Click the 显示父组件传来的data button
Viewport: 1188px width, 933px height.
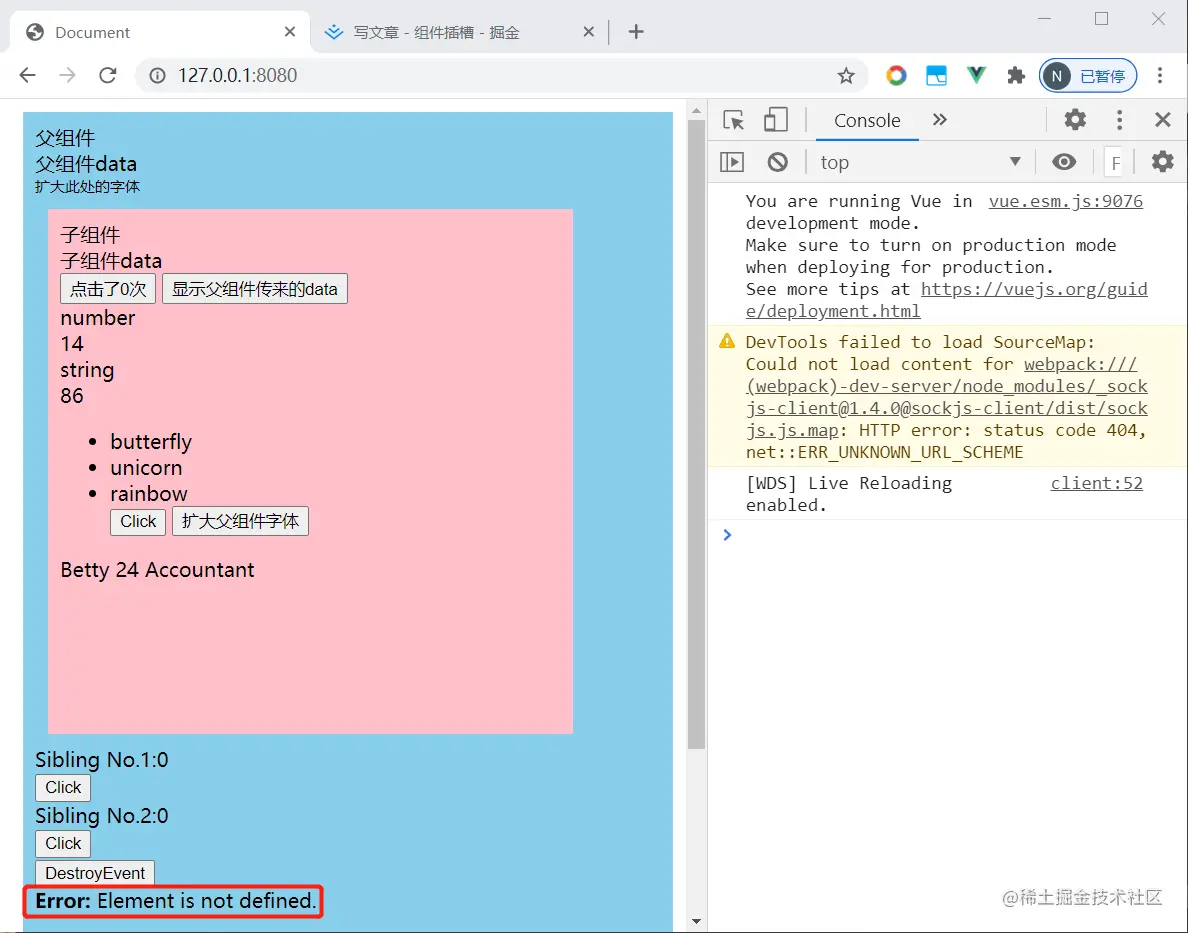point(255,289)
